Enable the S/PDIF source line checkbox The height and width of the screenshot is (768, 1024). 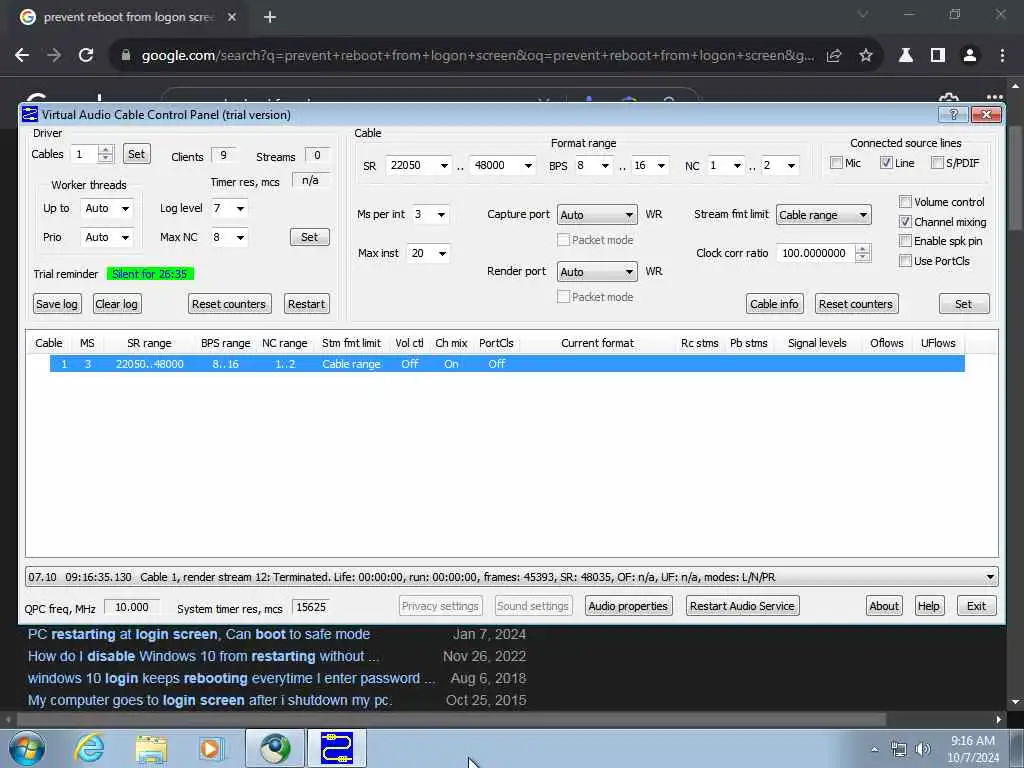click(937, 163)
